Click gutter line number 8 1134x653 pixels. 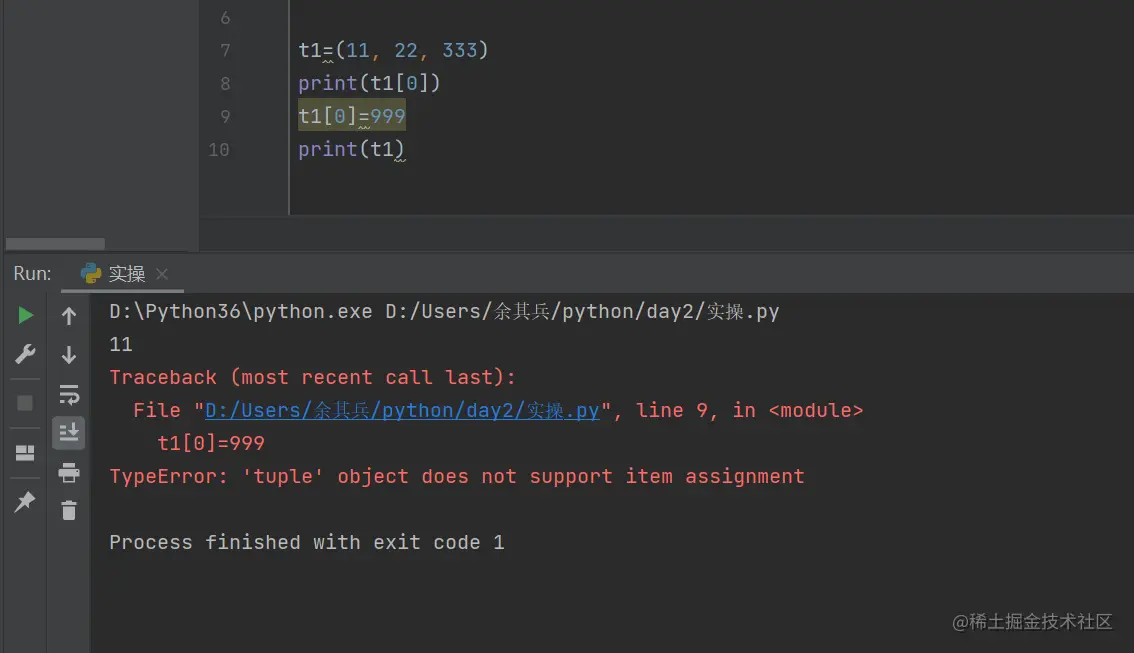click(225, 84)
